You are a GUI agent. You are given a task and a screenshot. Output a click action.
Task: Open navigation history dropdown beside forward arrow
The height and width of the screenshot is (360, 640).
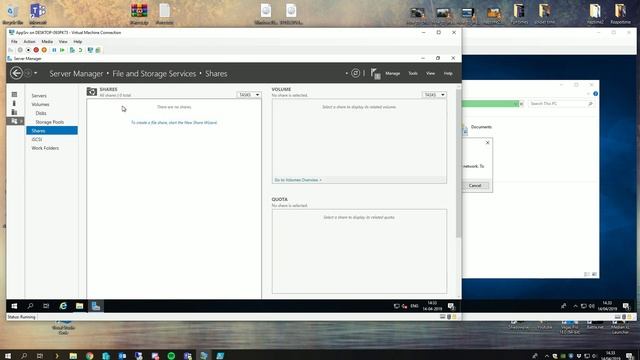(36, 73)
